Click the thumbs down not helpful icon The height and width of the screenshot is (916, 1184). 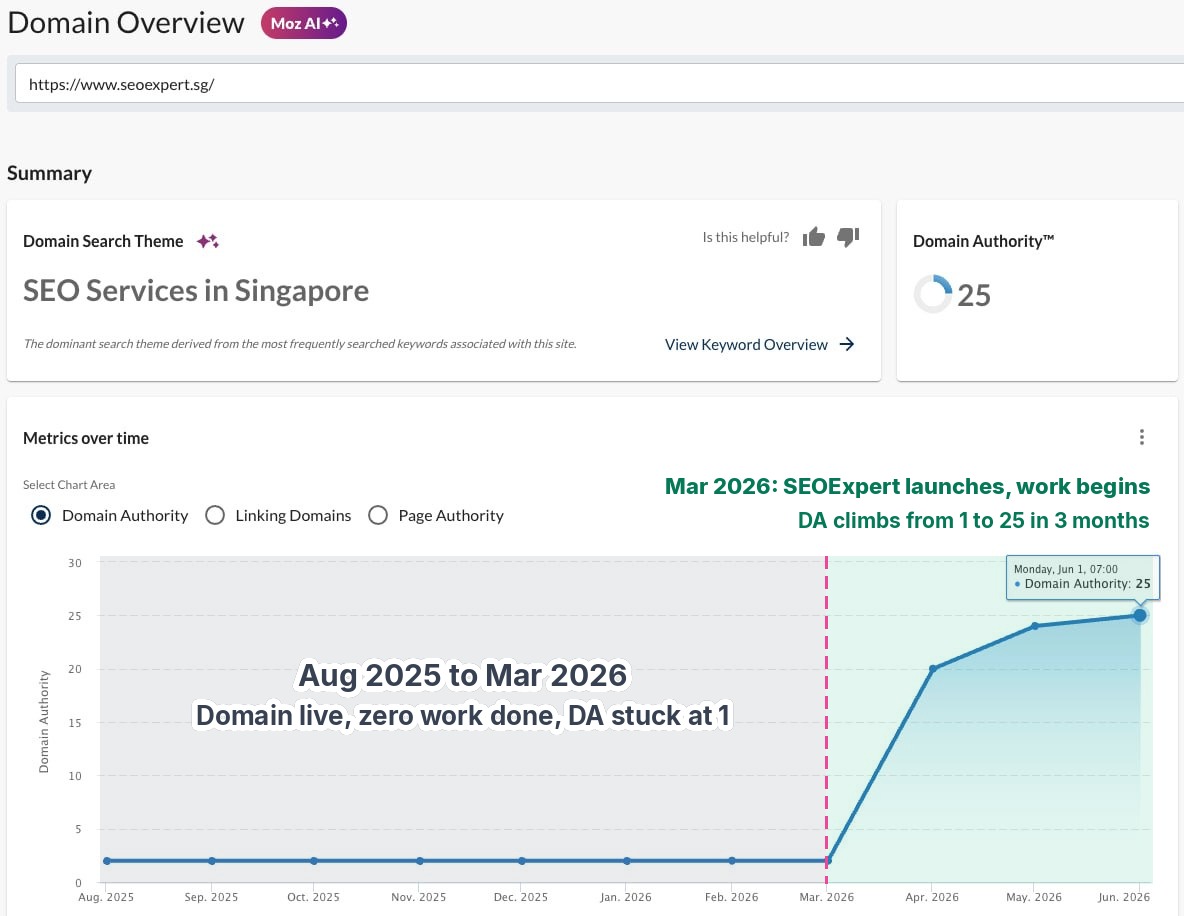coord(848,237)
